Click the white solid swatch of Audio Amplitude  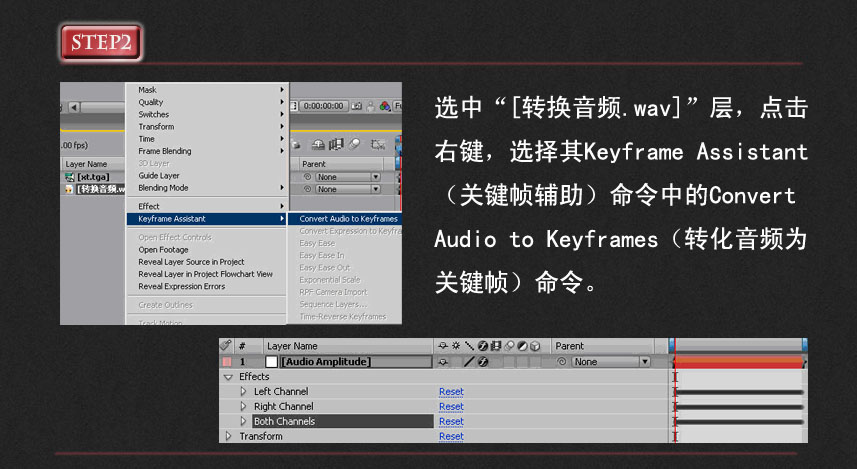[272, 361]
